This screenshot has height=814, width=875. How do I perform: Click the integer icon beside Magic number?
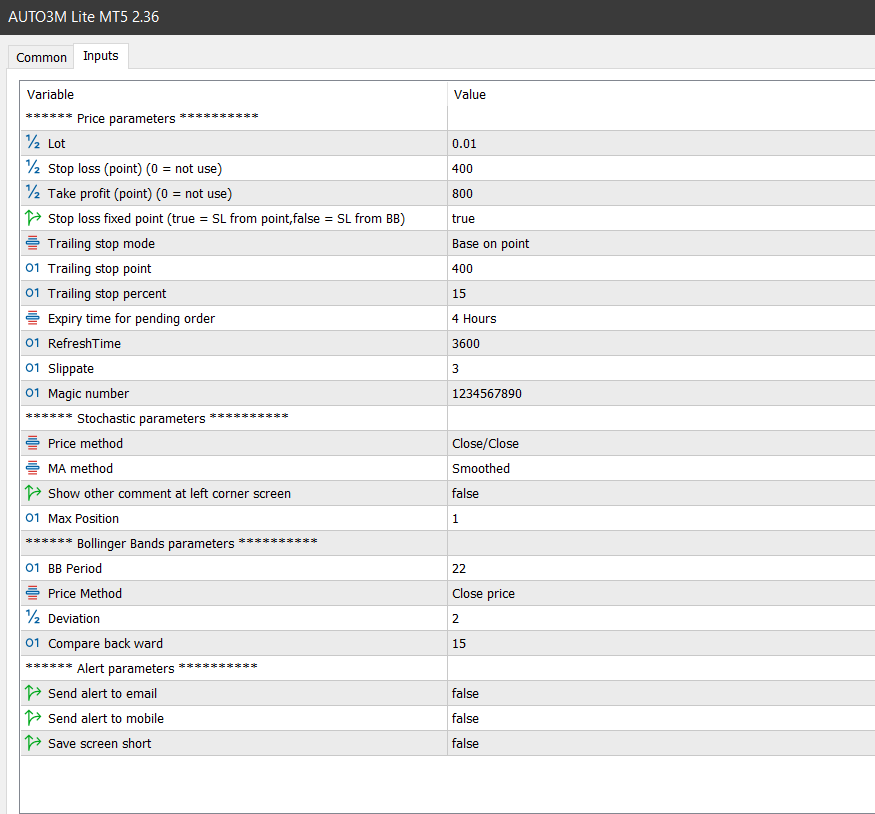32,393
